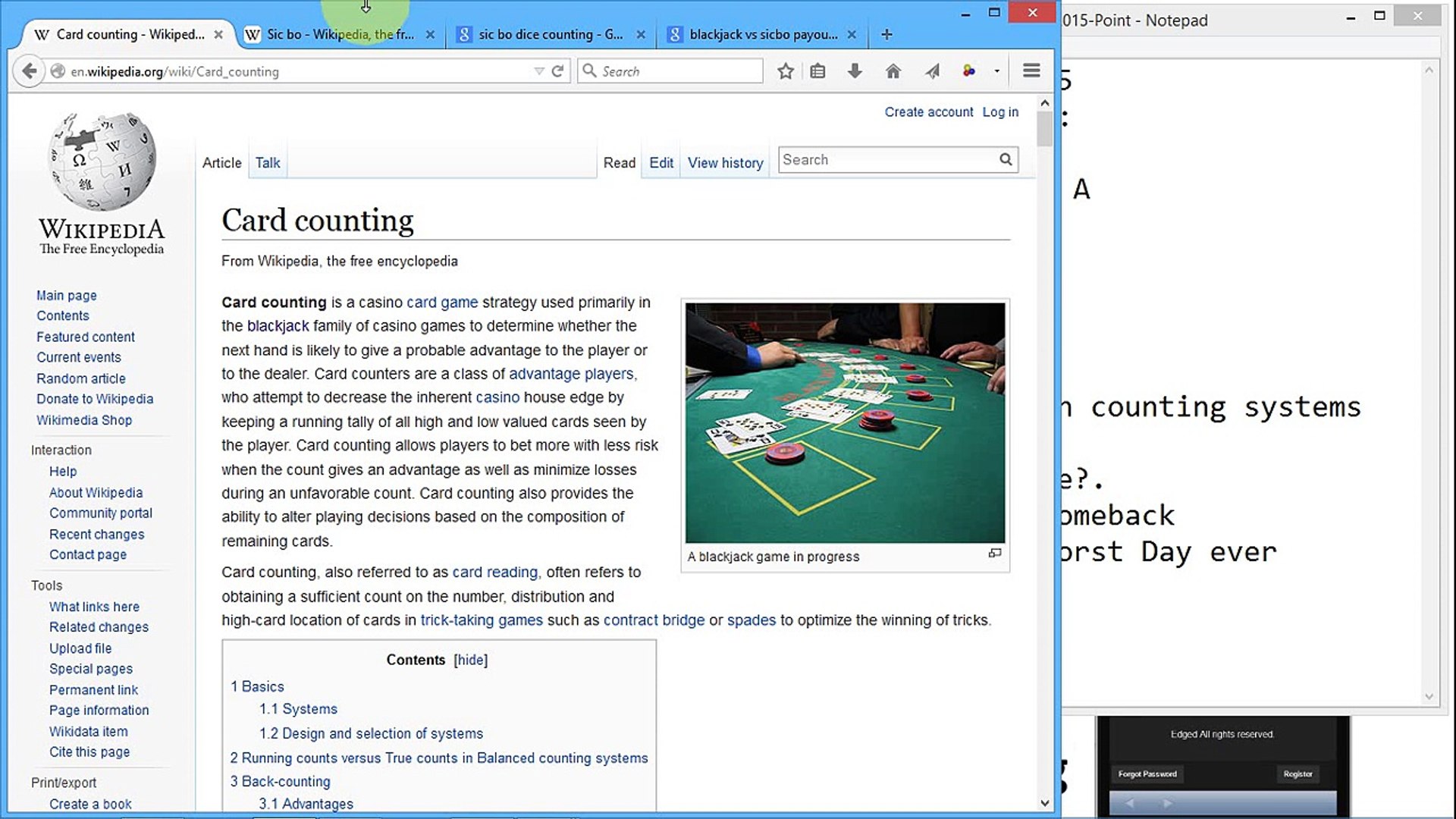Viewport: 1456px width, 819px height.
Task: Open the Pocket list dropdown arrow
Action: [x=996, y=71]
